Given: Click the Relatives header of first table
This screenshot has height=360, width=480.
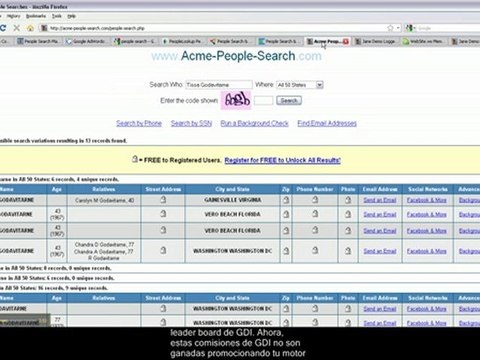Looking at the screenshot, I should (x=104, y=189).
